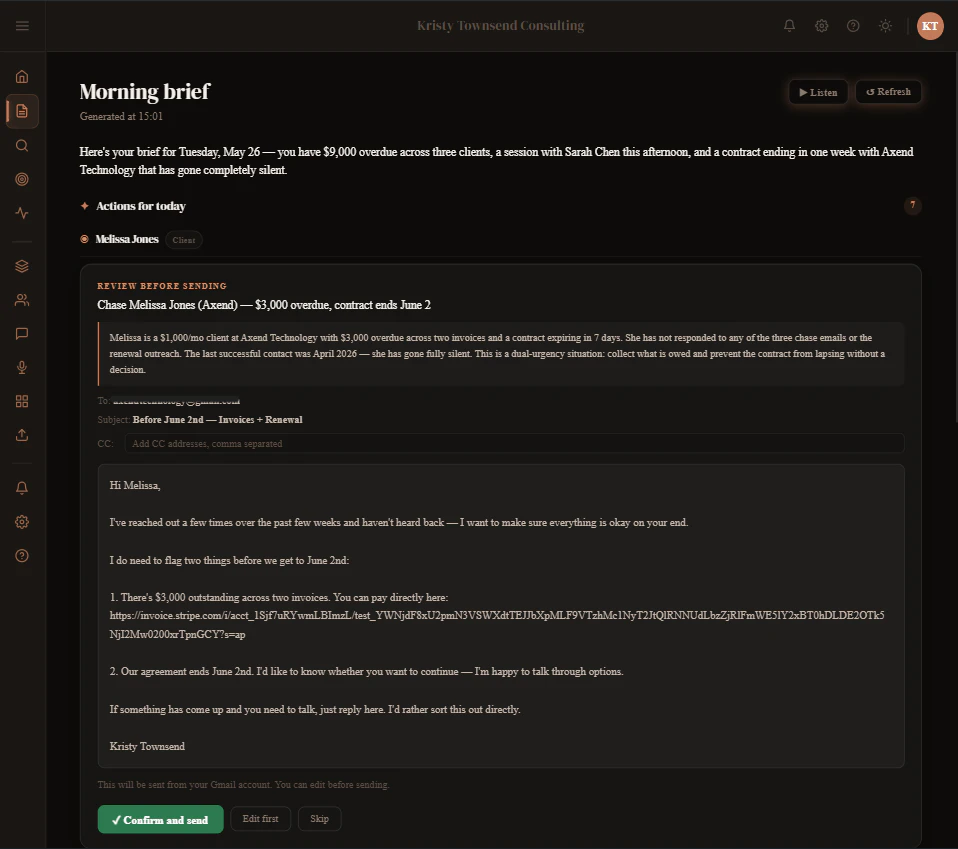Collapse the Actions for today section
The height and width of the screenshot is (849, 958).
tap(141, 206)
